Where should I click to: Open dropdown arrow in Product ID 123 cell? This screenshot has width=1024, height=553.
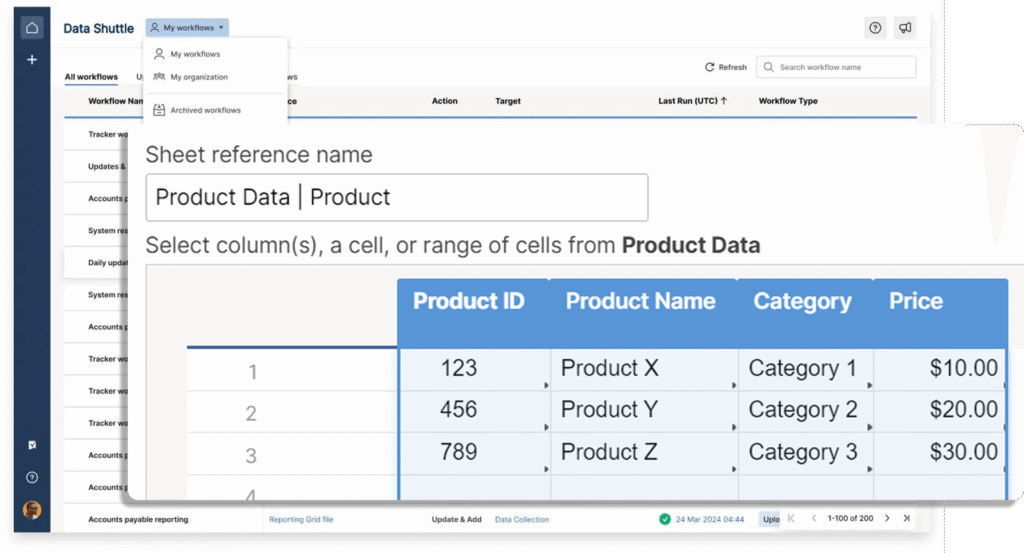tap(546, 385)
